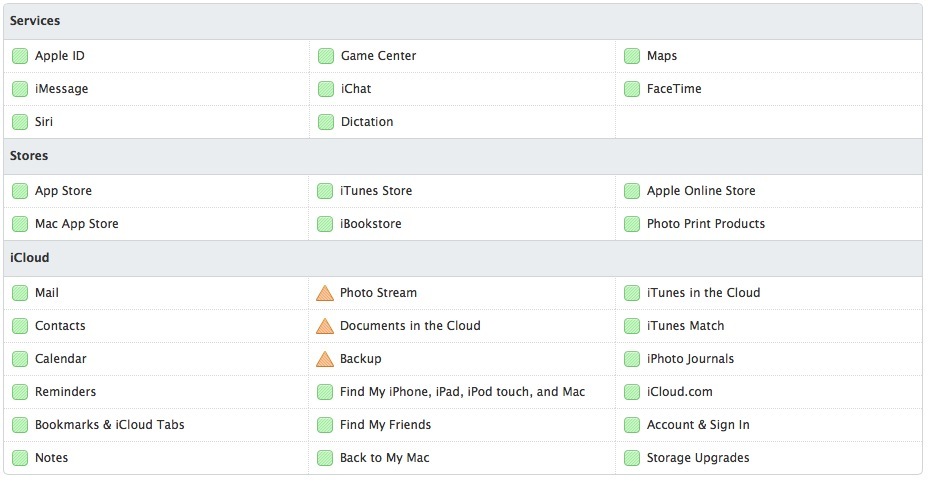The image size is (929, 484).
Task: Select the iTunes in the Cloud label
Action: (703, 293)
